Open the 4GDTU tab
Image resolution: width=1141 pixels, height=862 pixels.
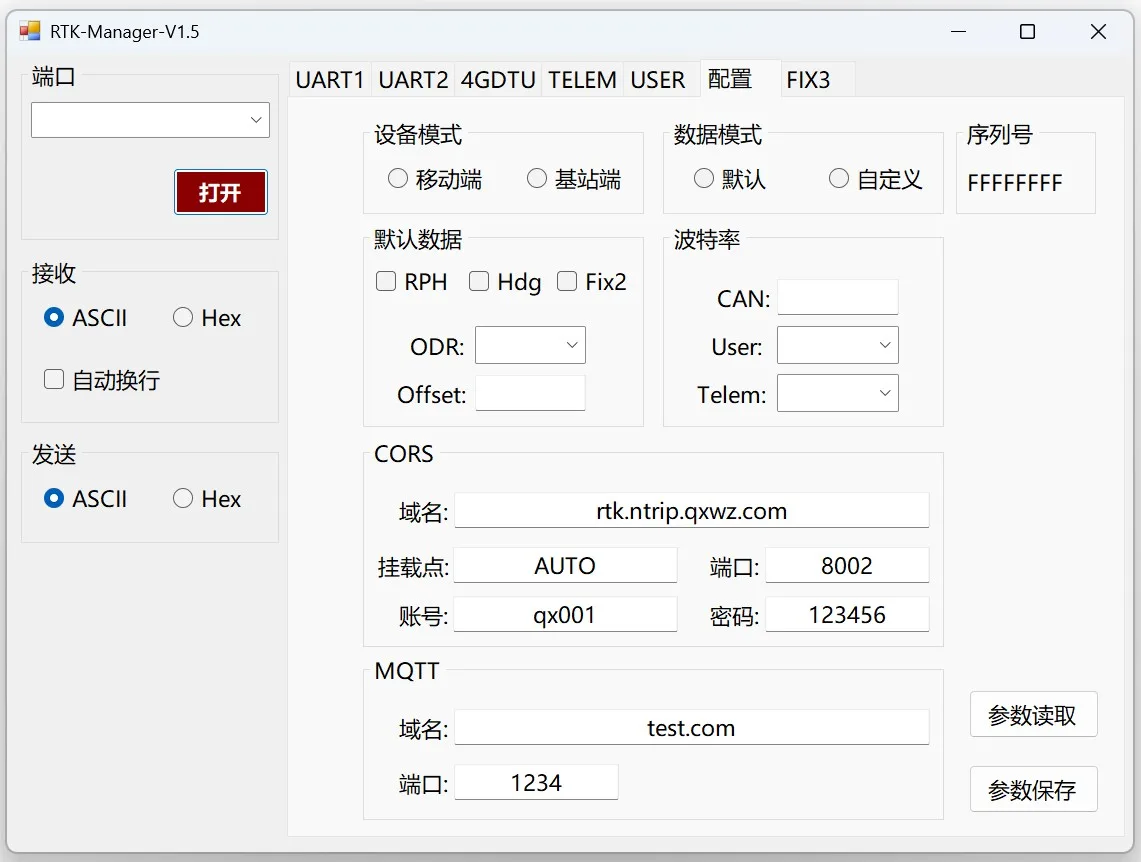coord(498,79)
